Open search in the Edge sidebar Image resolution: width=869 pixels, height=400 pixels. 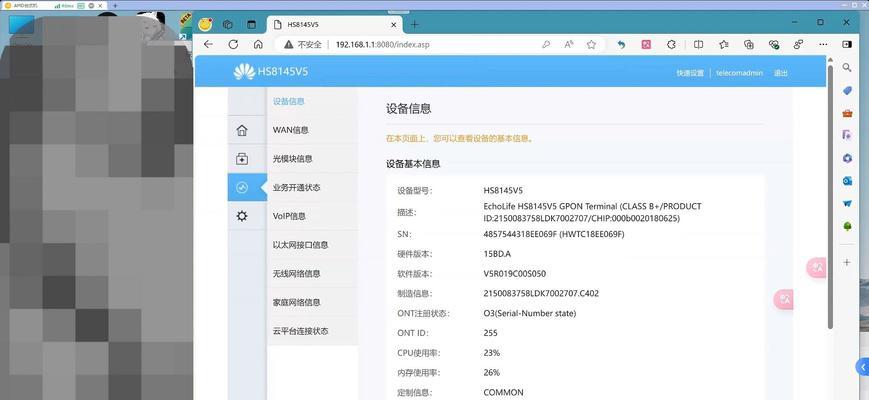(x=847, y=68)
